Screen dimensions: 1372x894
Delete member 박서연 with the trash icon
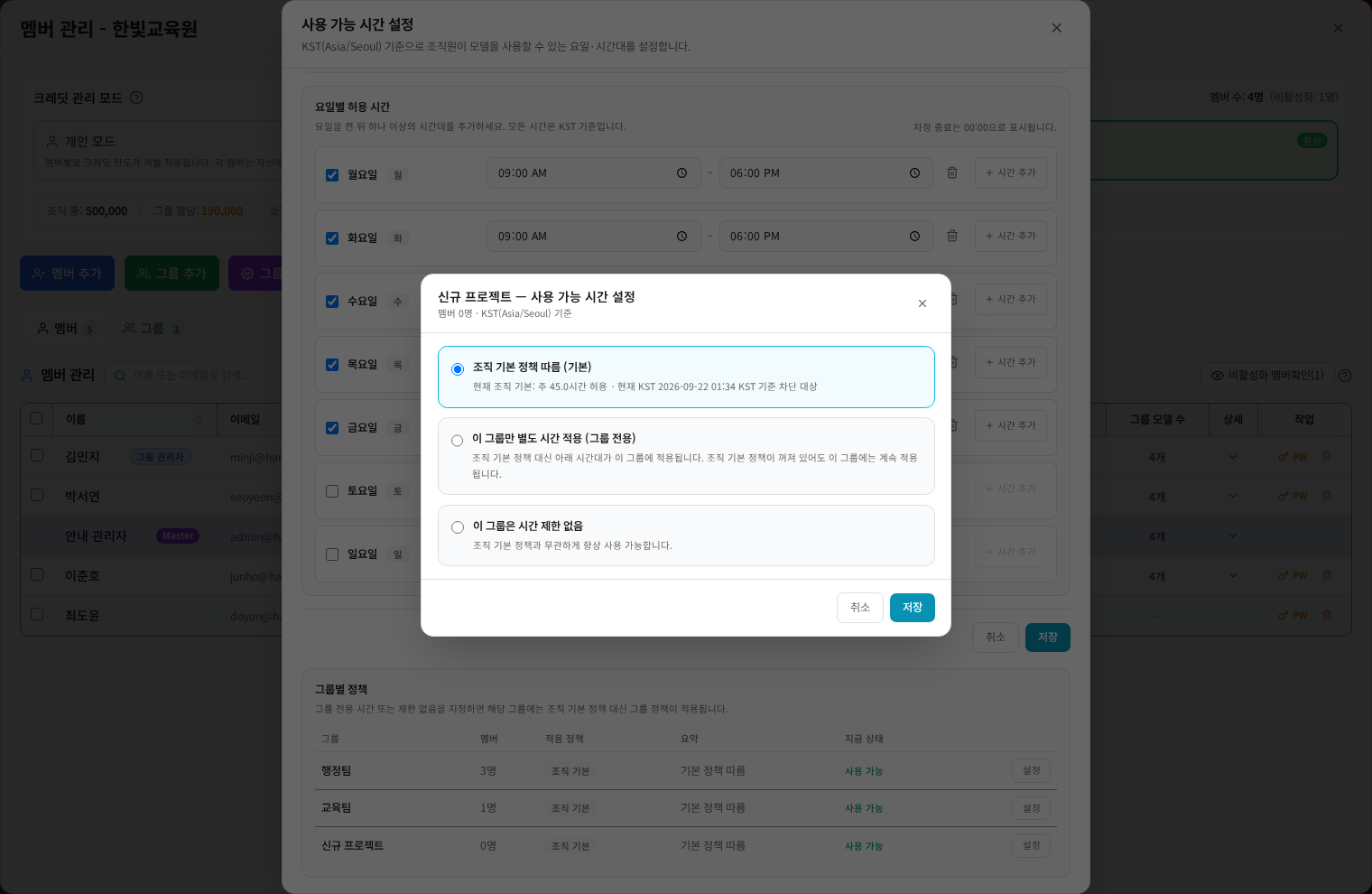click(x=1327, y=497)
